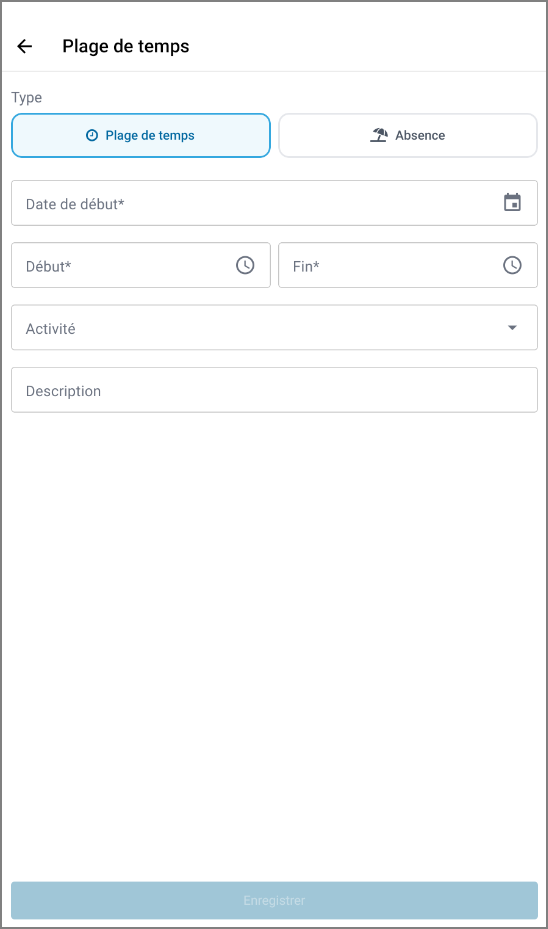Click the beach umbrella Absence icon
The image size is (548, 929).
pyautogui.click(x=379, y=135)
